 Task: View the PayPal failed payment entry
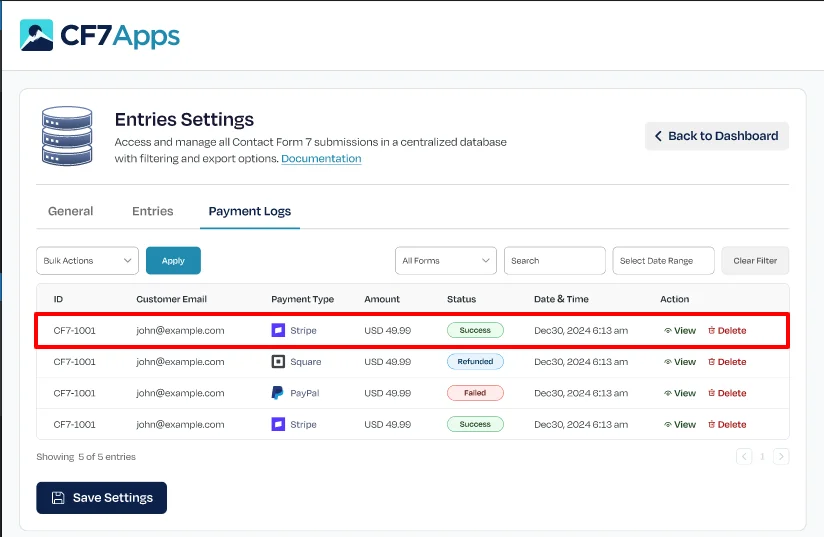coord(679,393)
